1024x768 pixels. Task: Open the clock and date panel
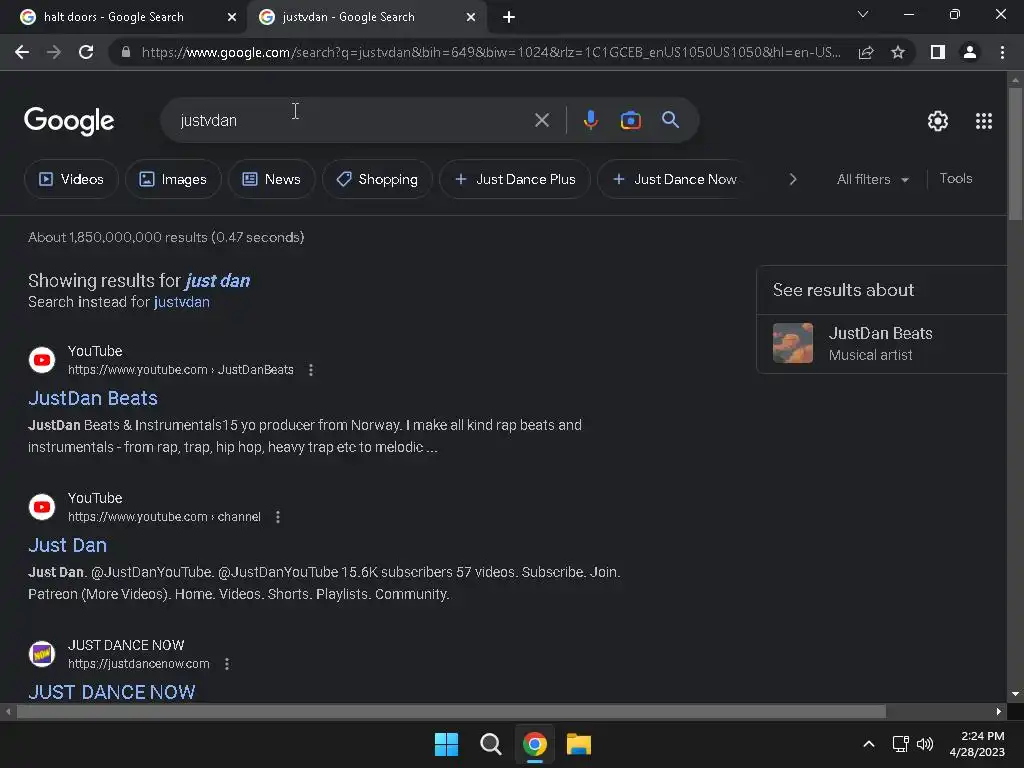pyautogui.click(x=977, y=744)
